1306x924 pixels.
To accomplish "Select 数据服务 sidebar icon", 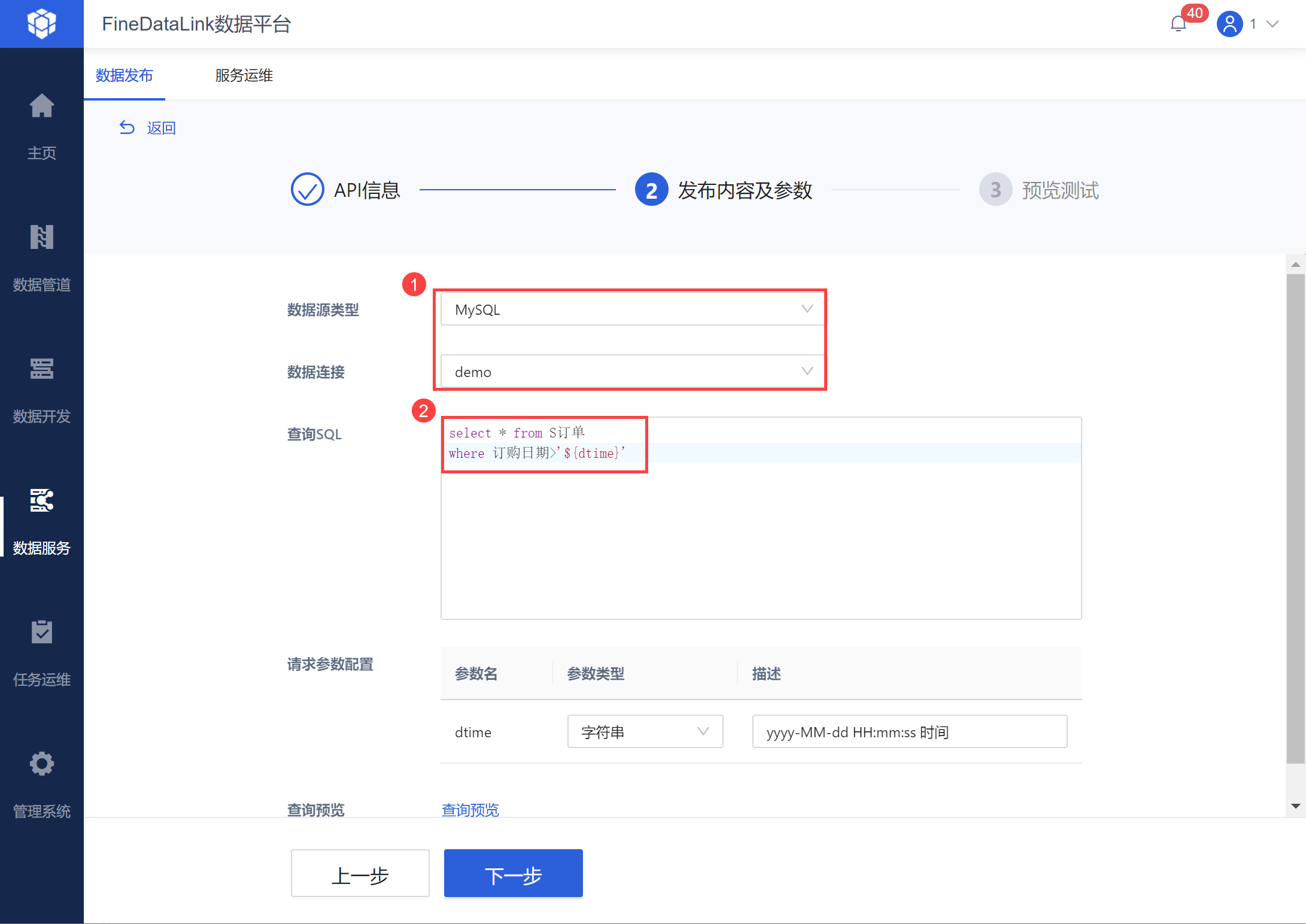I will [x=41, y=501].
